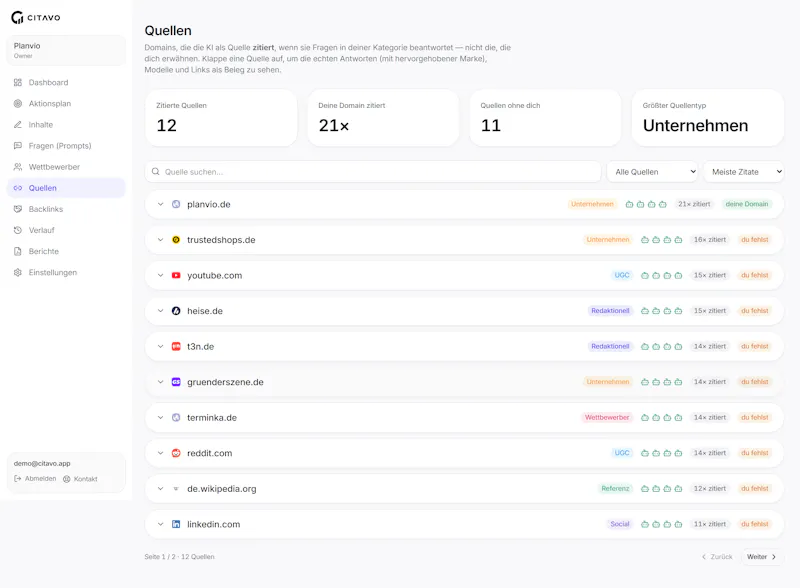Expand the de.wikipedia.org row
This screenshot has height=588, width=800.
[x=160, y=488]
